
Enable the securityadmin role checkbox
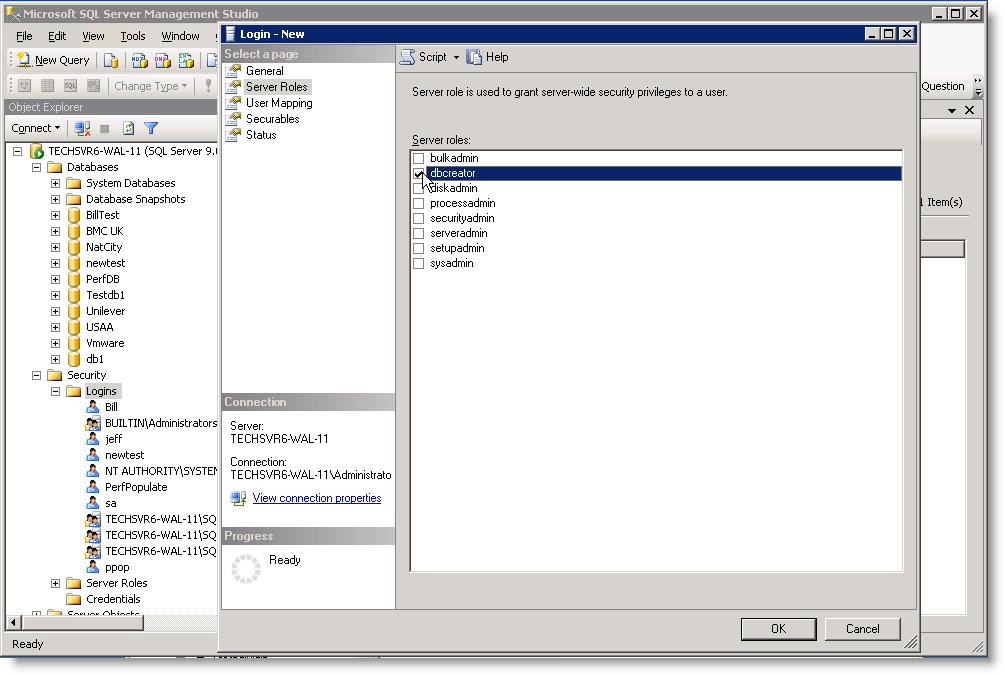click(419, 218)
